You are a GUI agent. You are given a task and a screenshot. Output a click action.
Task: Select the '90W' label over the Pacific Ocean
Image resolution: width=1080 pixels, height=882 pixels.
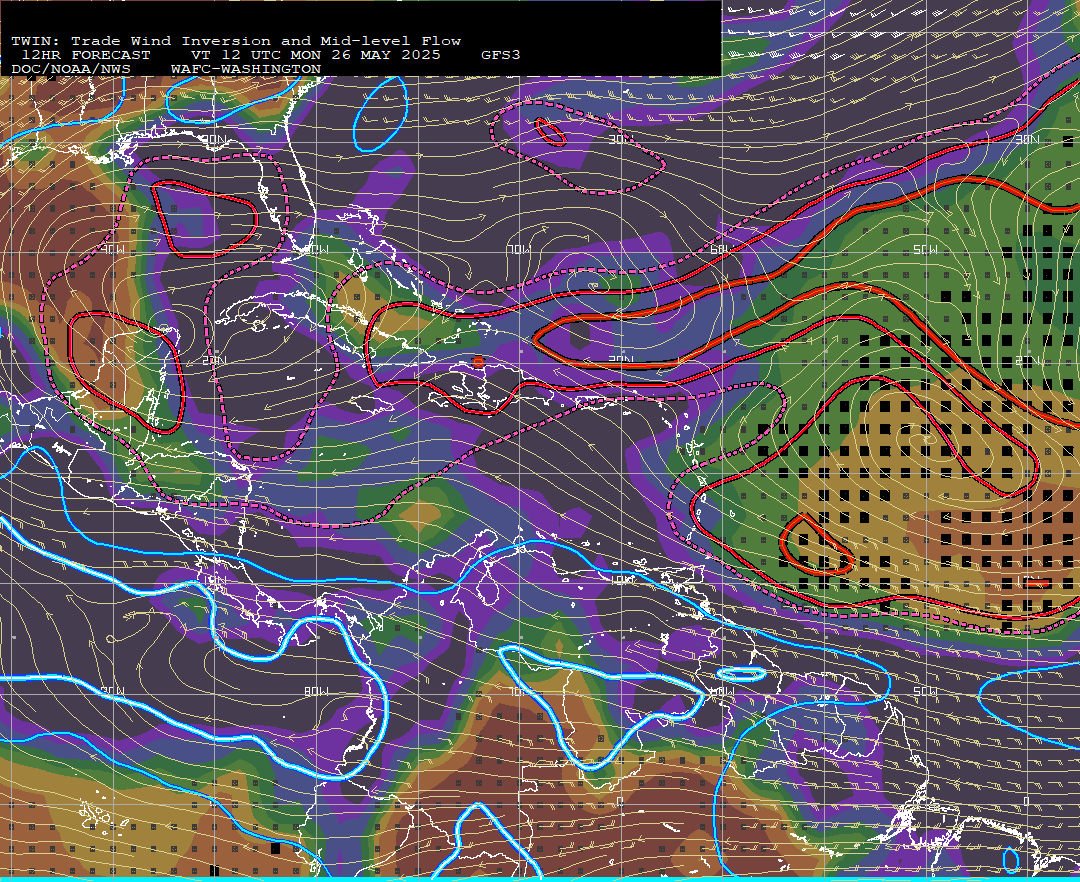112,691
